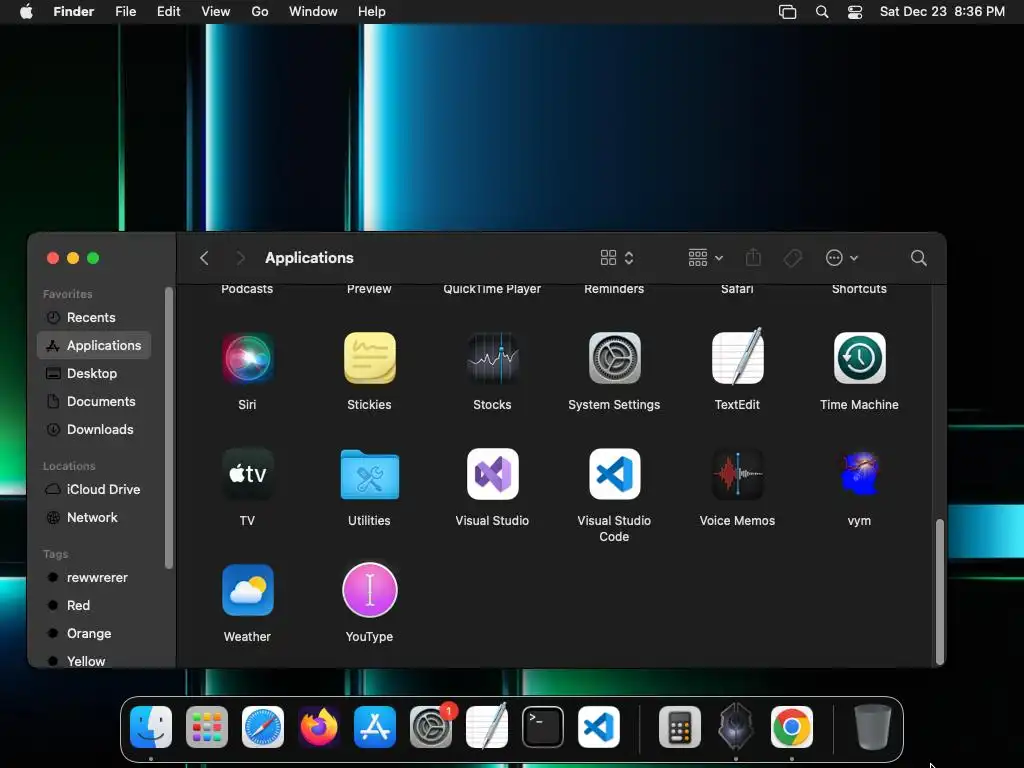Select Documents in the sidebar

[94, 402]
